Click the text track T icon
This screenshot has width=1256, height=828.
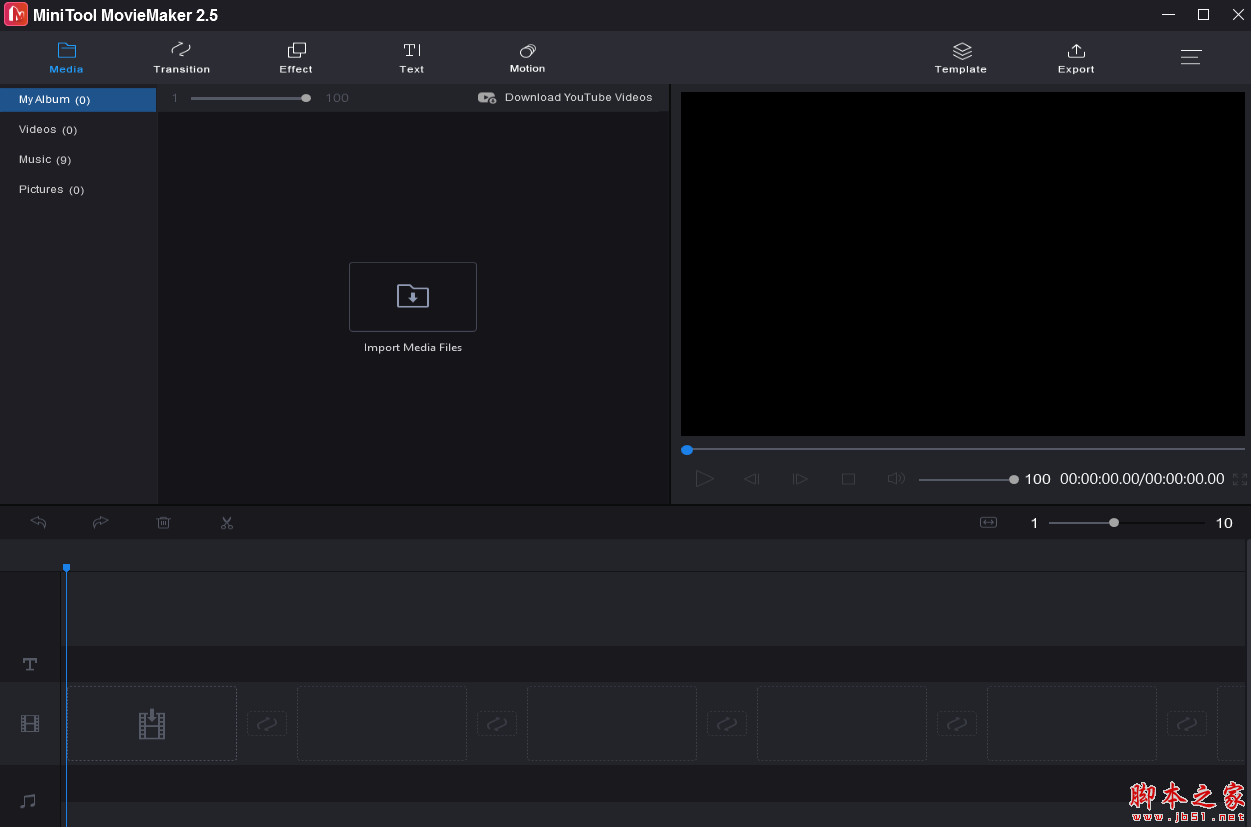click(x=30, y=664)
